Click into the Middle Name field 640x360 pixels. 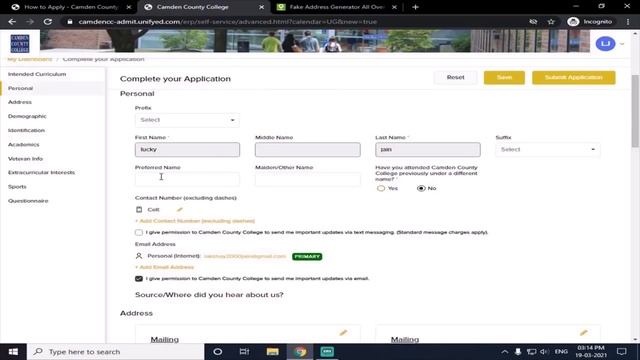pyautogui.click(x=308, y=149)
